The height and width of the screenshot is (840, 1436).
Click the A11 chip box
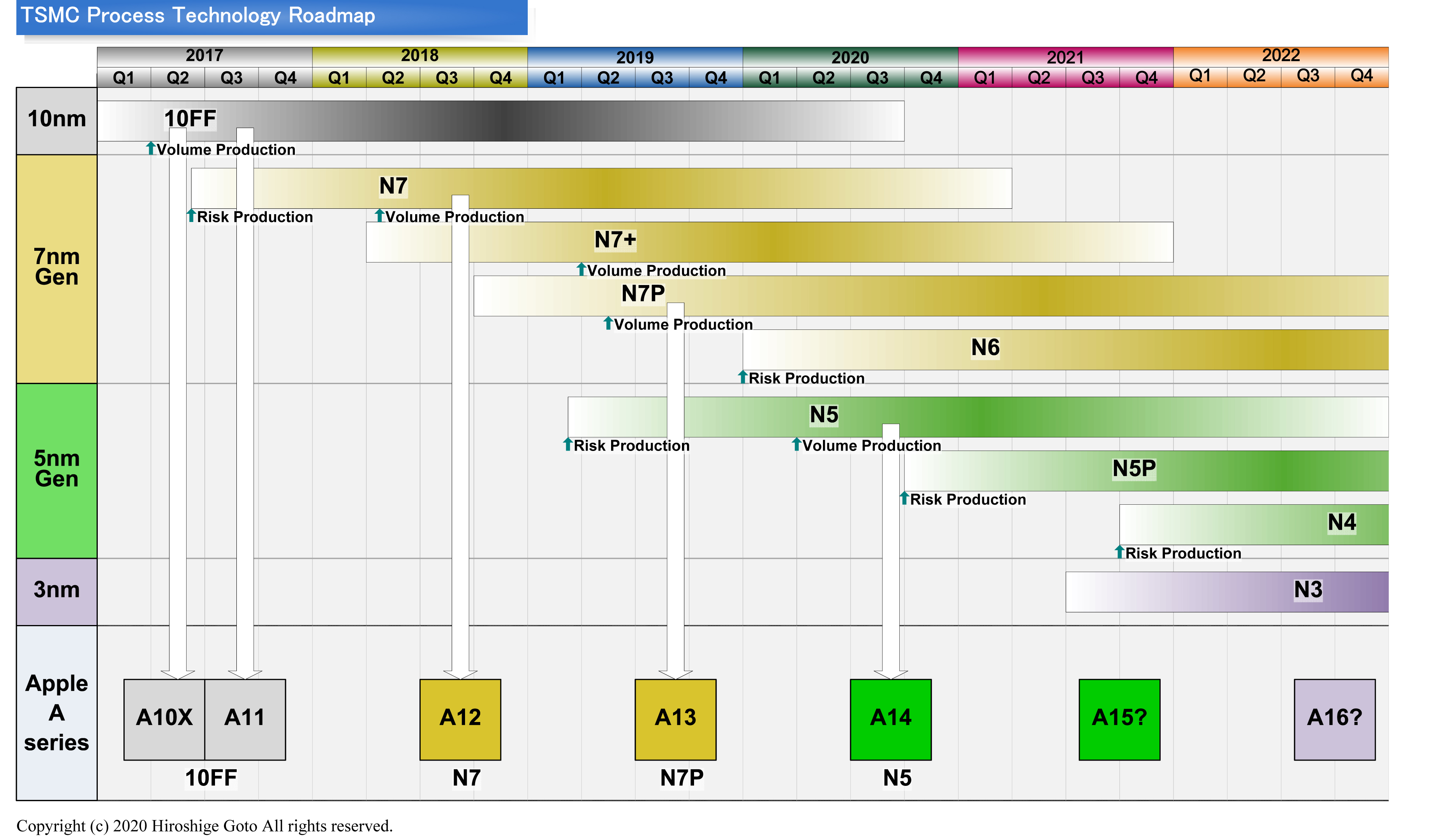click(245, 719)
